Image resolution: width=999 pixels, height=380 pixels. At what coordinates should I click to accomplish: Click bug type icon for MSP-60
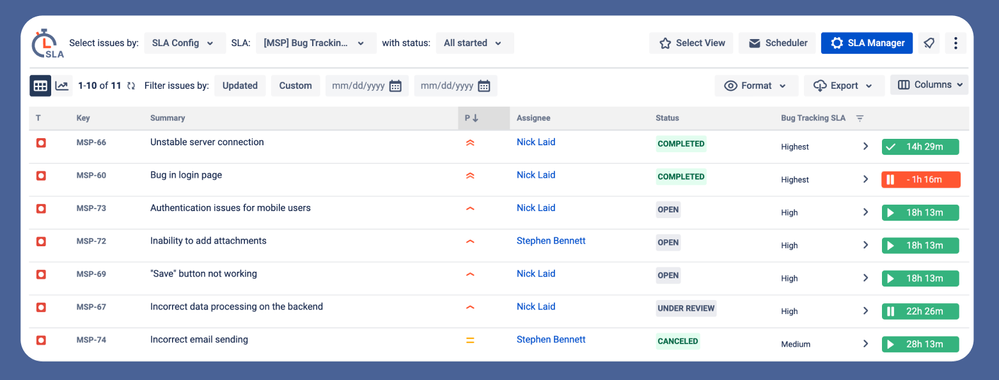41,175
